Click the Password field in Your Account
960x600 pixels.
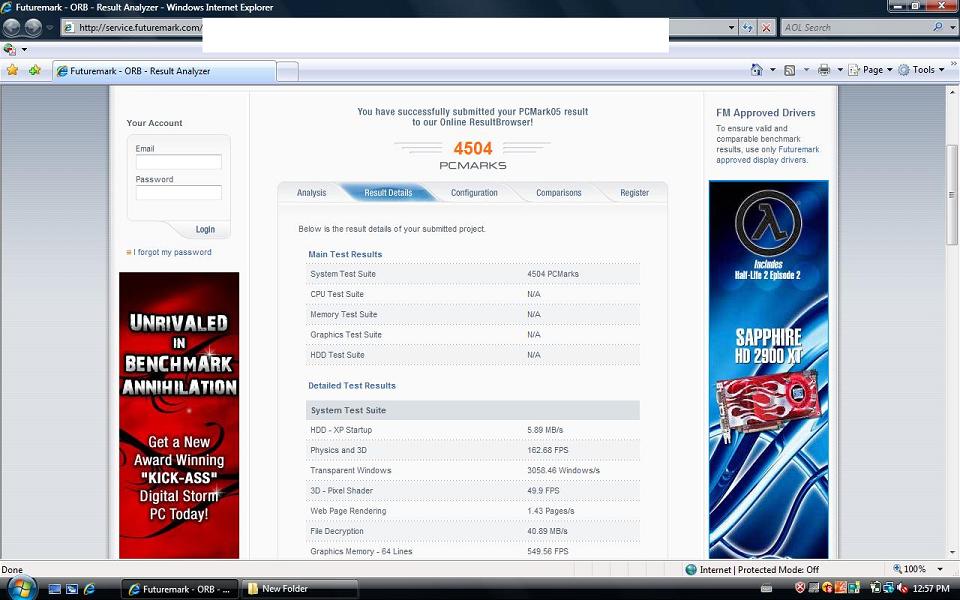pyautogui.click(x=178, y=192)
